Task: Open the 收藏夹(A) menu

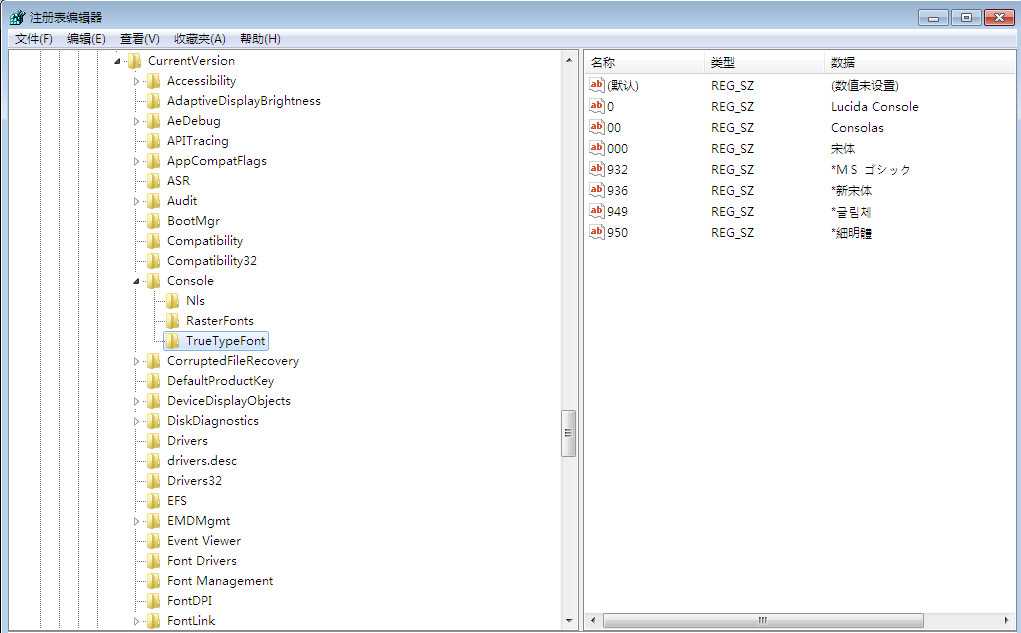Action: 200,39
